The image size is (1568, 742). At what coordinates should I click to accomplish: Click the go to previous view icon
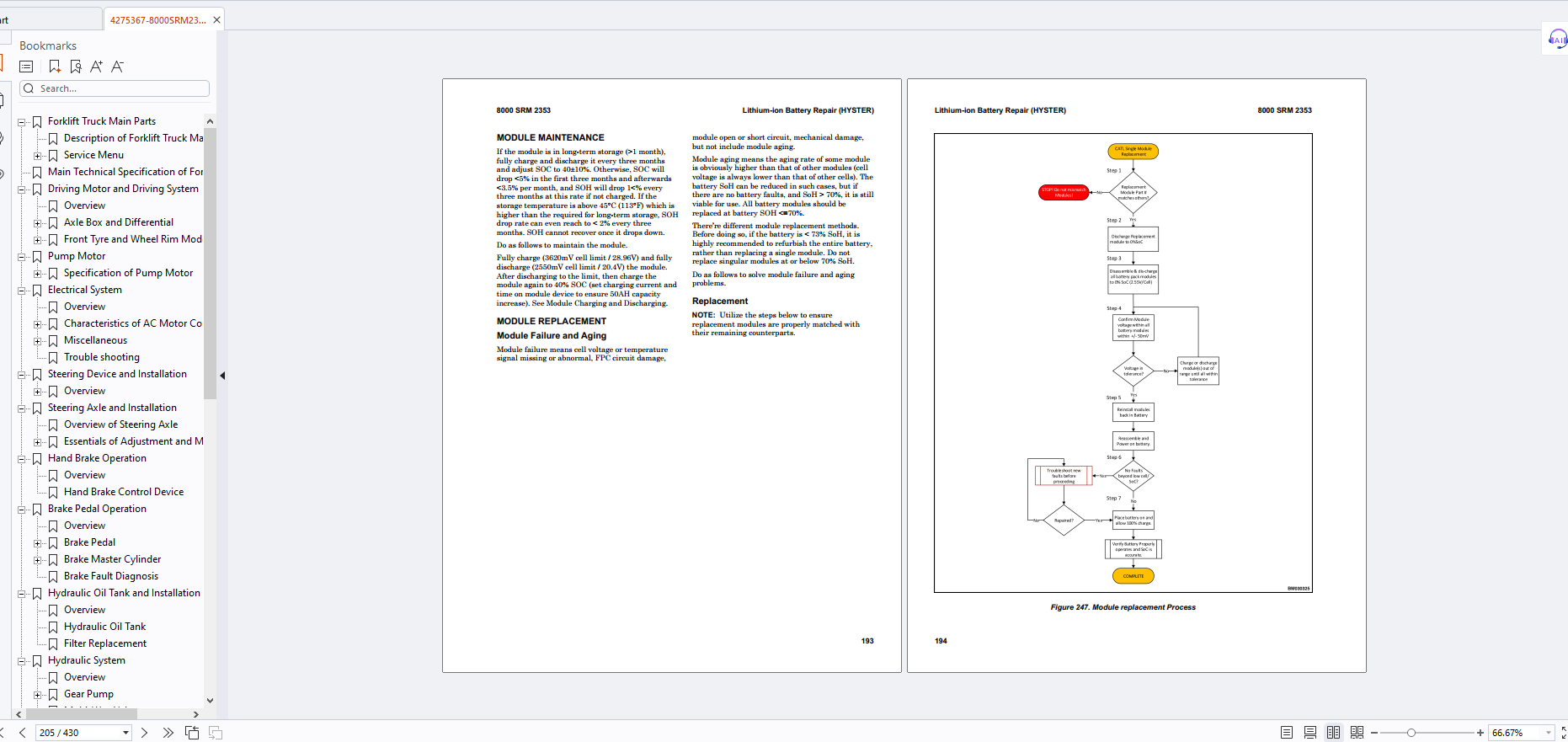(192, 733)
